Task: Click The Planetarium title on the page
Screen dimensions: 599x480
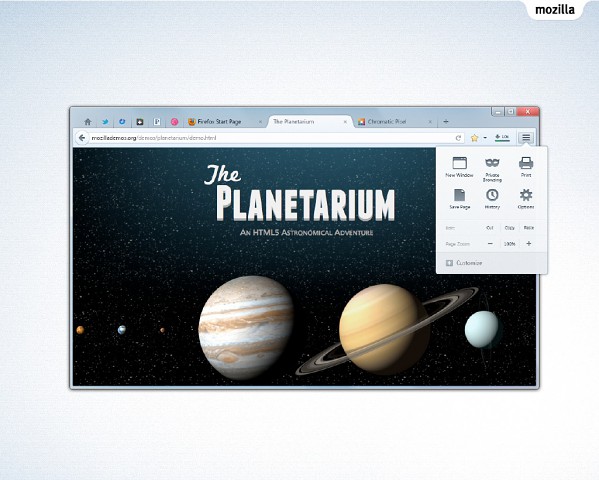Action: point(300,193)
